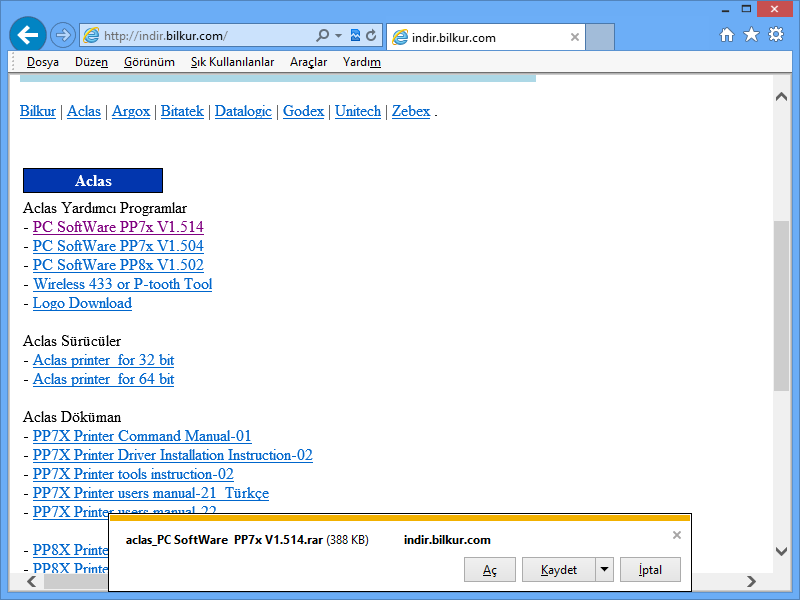Image resolution: width=800 pixels, height=600 pixels.
Task: Click the blue Aclas section header
Action: pyautogui.click(x=93, y=181)
